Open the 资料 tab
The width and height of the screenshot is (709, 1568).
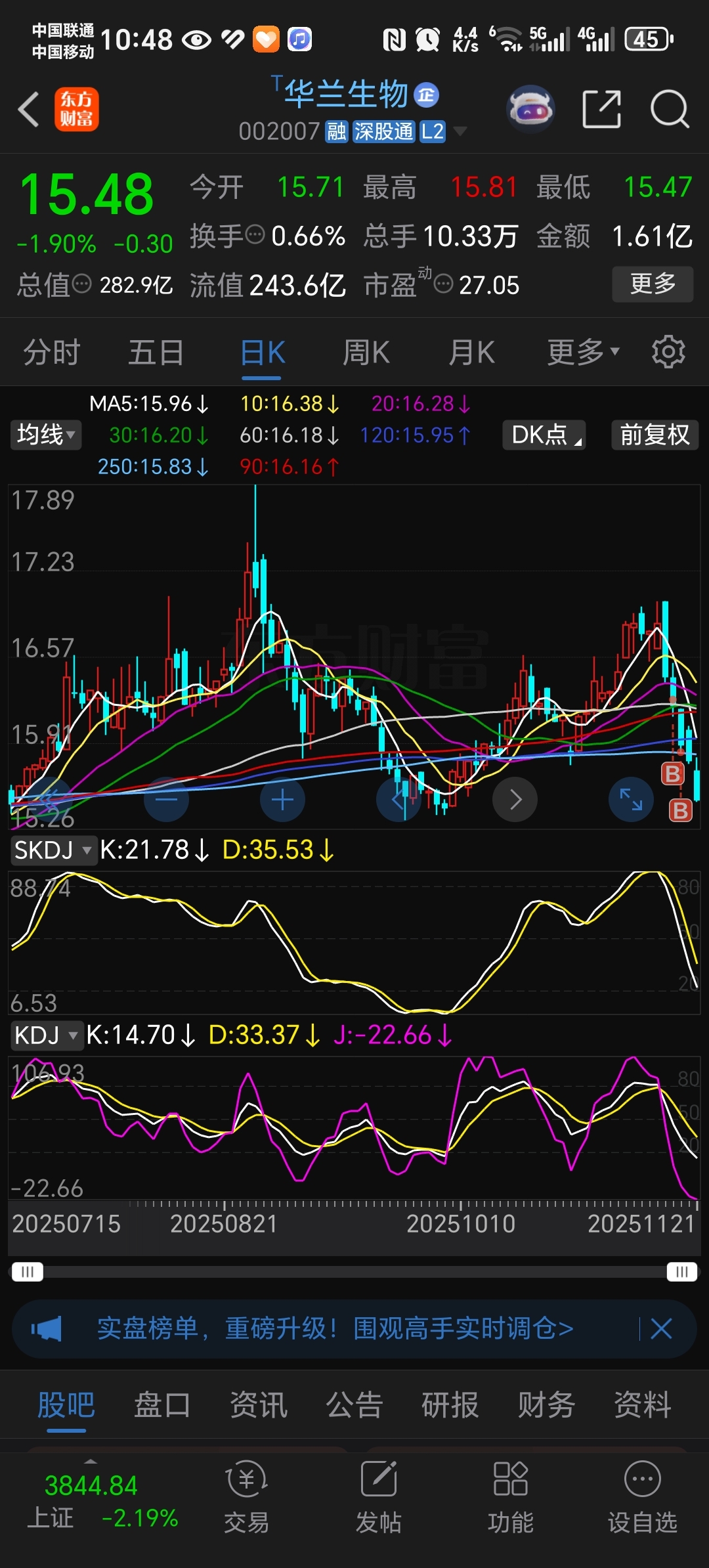point(643,1405)
